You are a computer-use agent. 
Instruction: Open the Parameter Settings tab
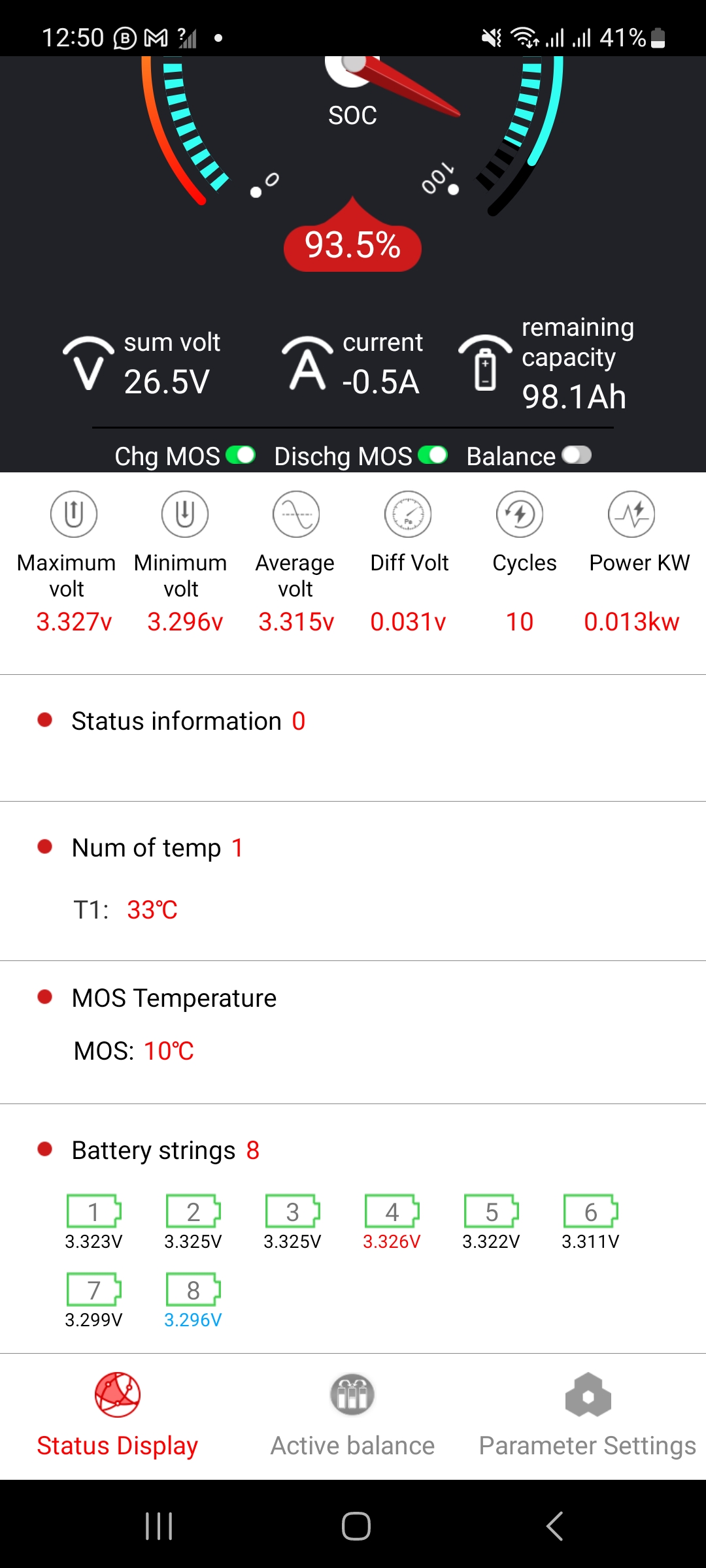[588, 1414]
